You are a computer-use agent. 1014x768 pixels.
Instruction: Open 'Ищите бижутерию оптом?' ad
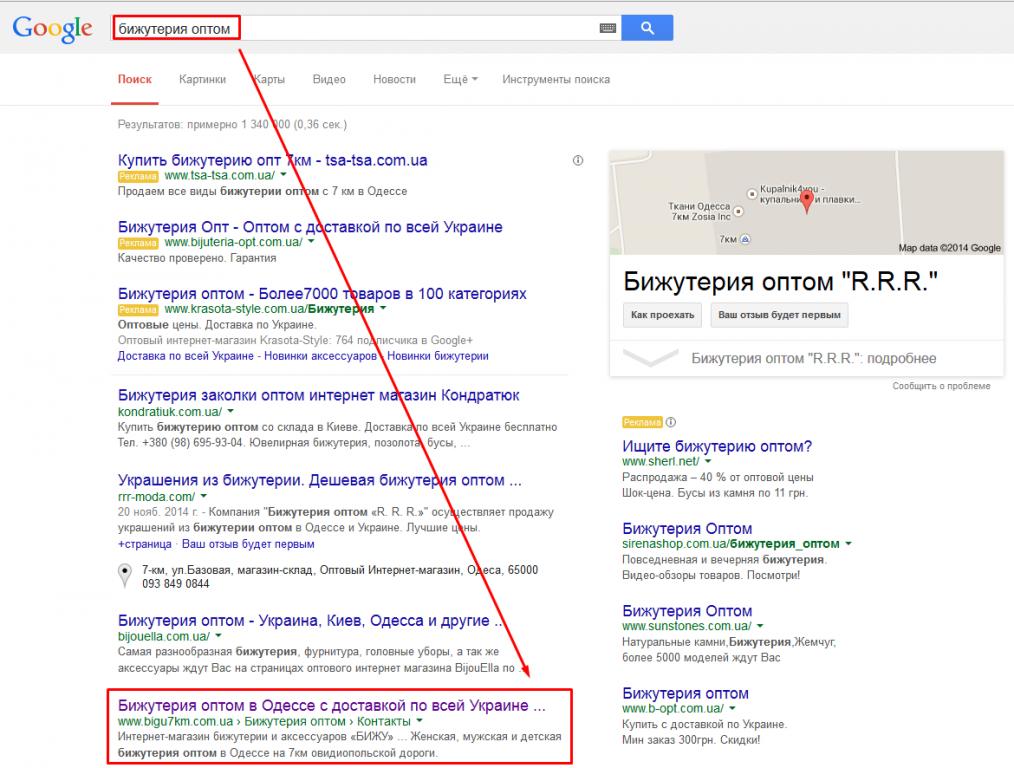coord(717,446)
